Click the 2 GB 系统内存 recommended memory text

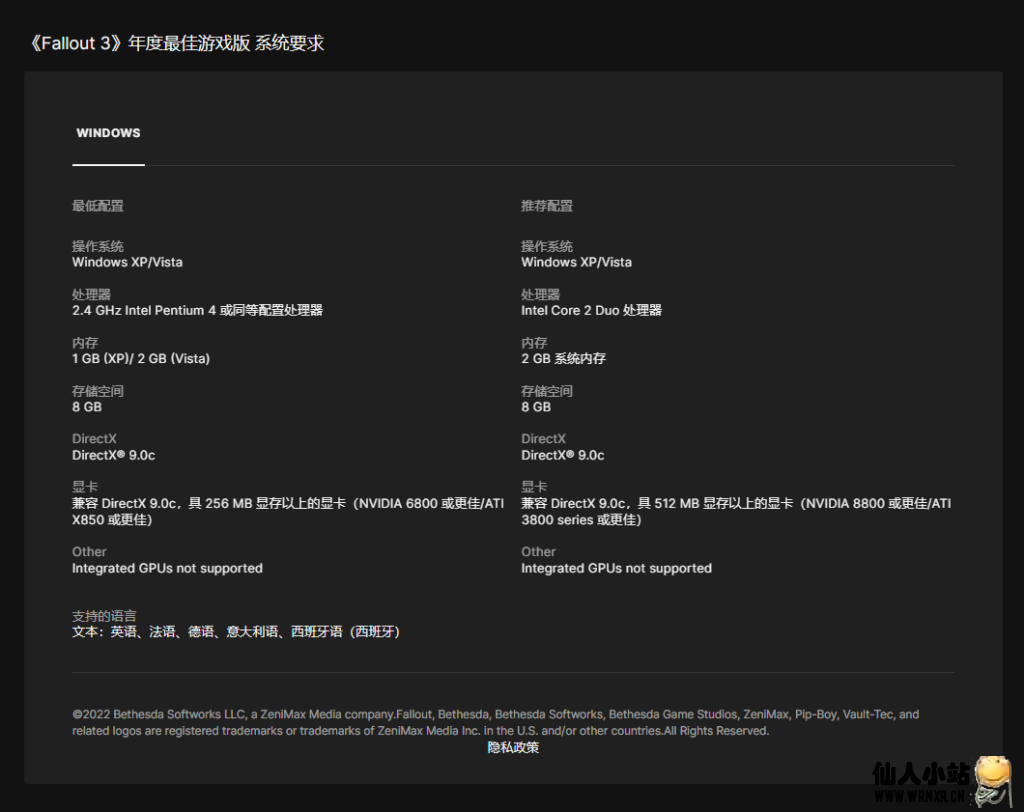(563, 358)
